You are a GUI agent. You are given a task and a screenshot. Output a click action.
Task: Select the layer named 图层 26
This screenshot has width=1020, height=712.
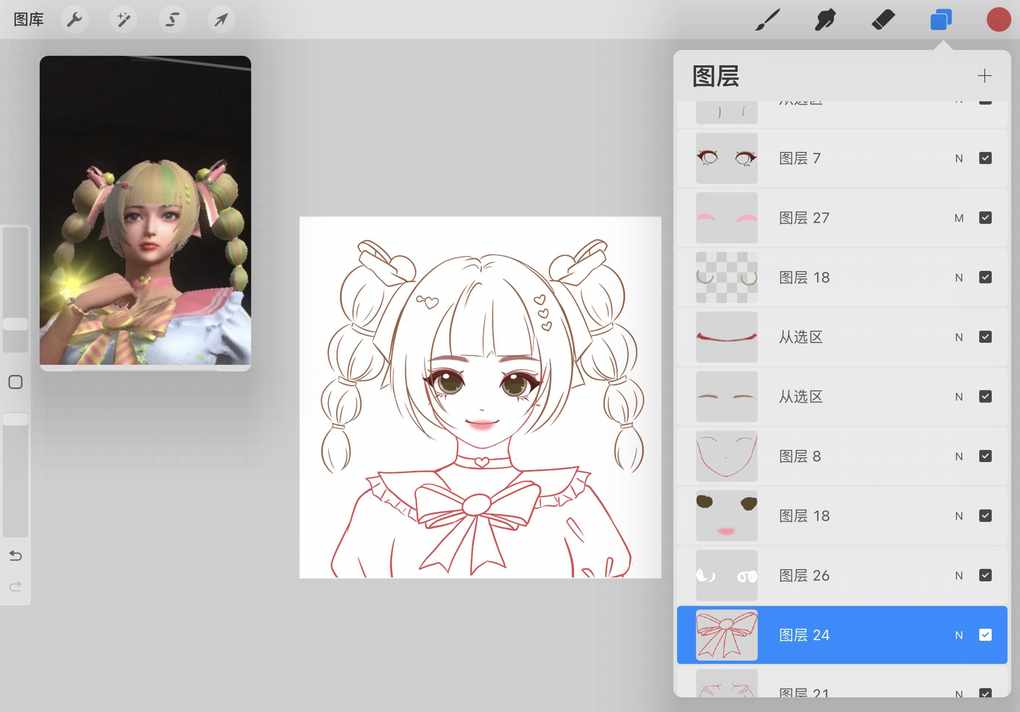click(804, 576)
